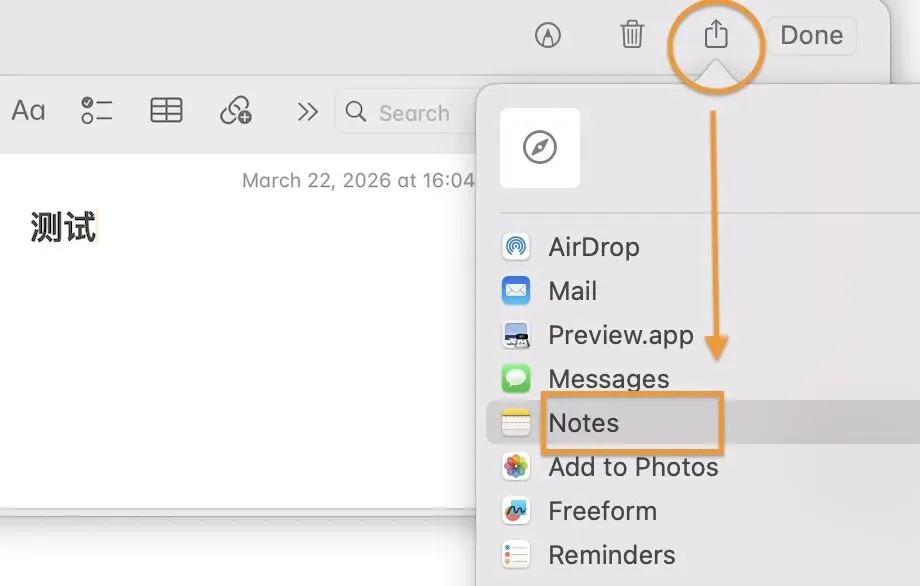Image resolution: width=920 pixels, height=586 pixels.
Task: Click the Notes app icon
Action: 516,422
